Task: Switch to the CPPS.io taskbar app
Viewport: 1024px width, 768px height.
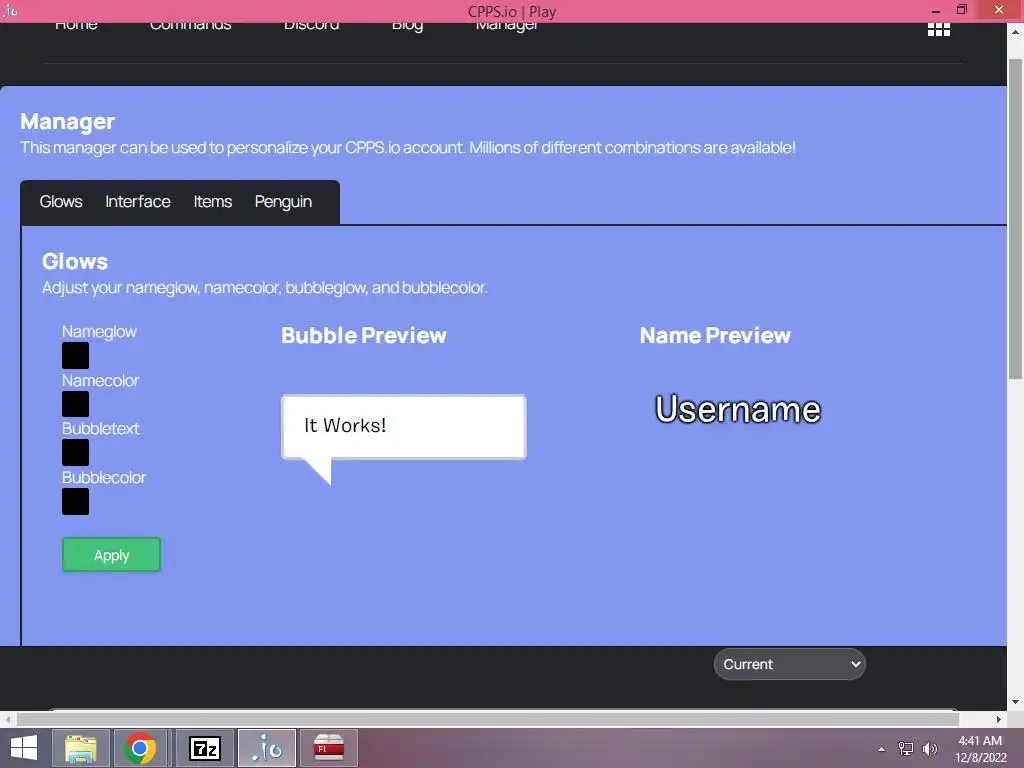Action: [x=267, y=748]
